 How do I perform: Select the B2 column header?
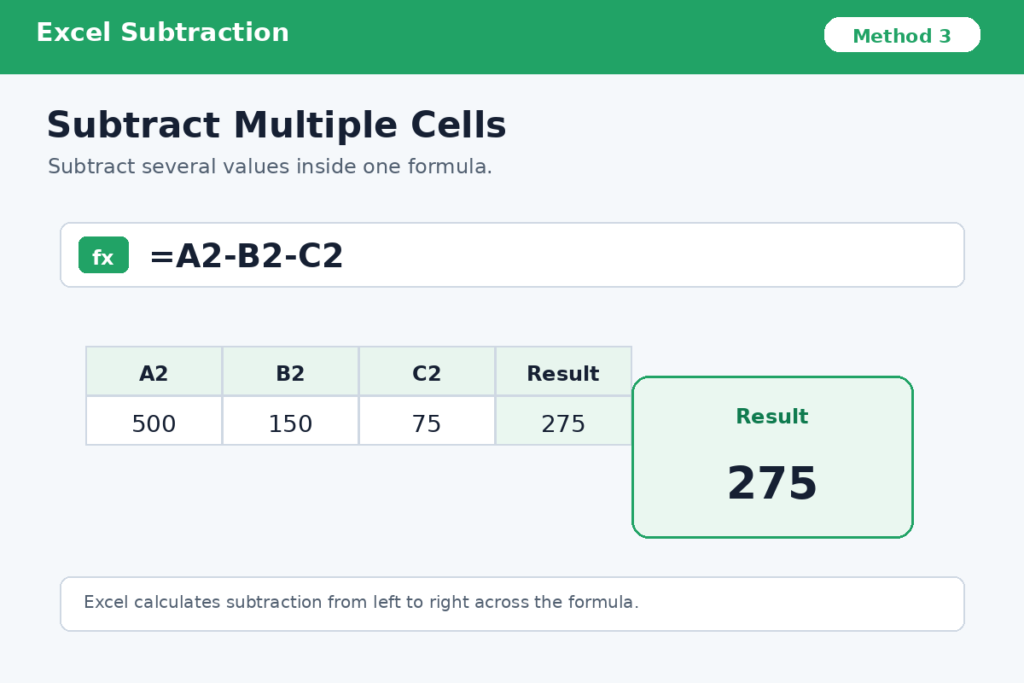tap(290, 372)
